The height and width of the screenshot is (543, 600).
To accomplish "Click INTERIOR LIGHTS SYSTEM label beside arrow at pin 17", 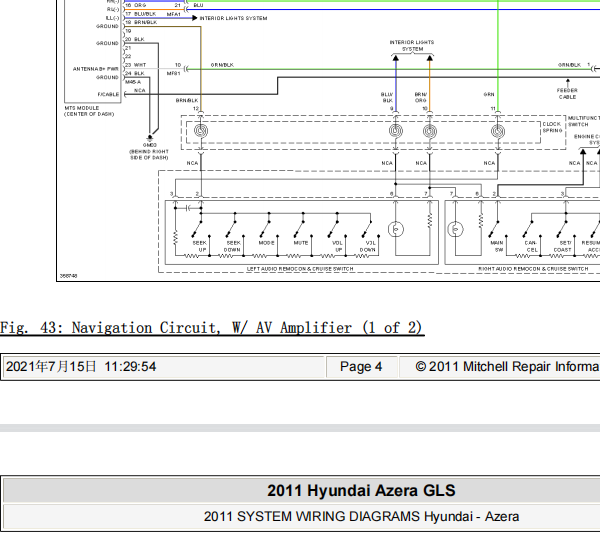I will 233,18.
